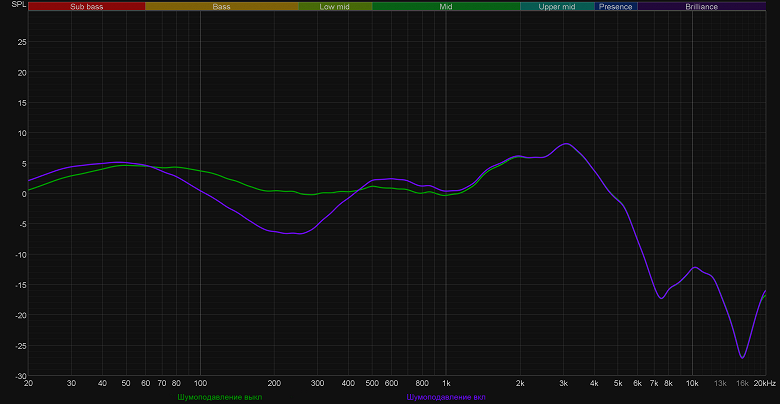Click the -15 SPL axis value

[20, 285]
